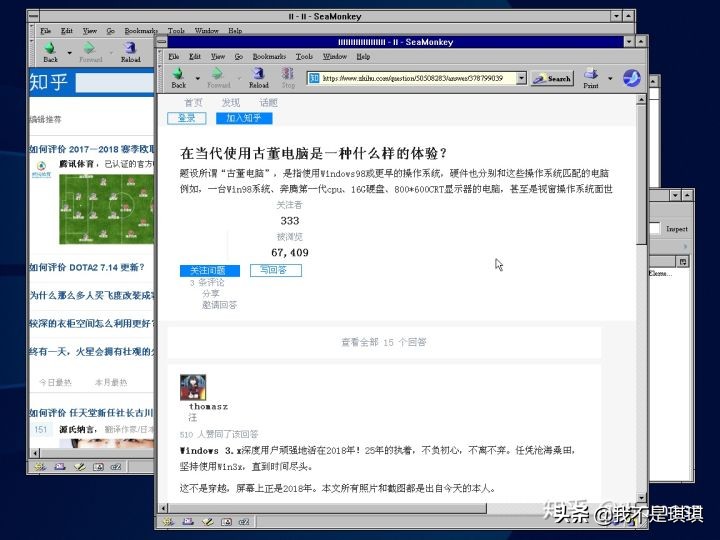The height and width of the screenshot is (540, 720).
Task: Open the File menu in the rear SeaMonkey window
Action: pos(45,31)
